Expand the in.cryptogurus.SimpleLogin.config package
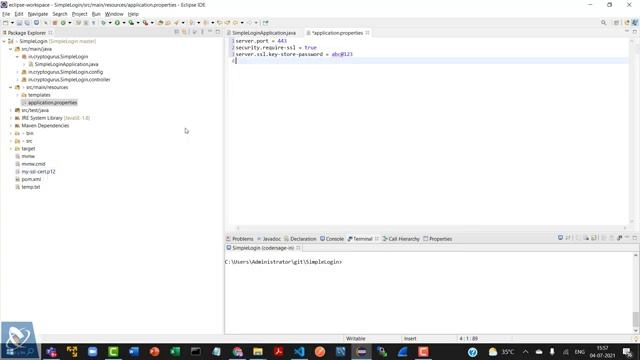 pyautogui.click(x=18, y=72)
